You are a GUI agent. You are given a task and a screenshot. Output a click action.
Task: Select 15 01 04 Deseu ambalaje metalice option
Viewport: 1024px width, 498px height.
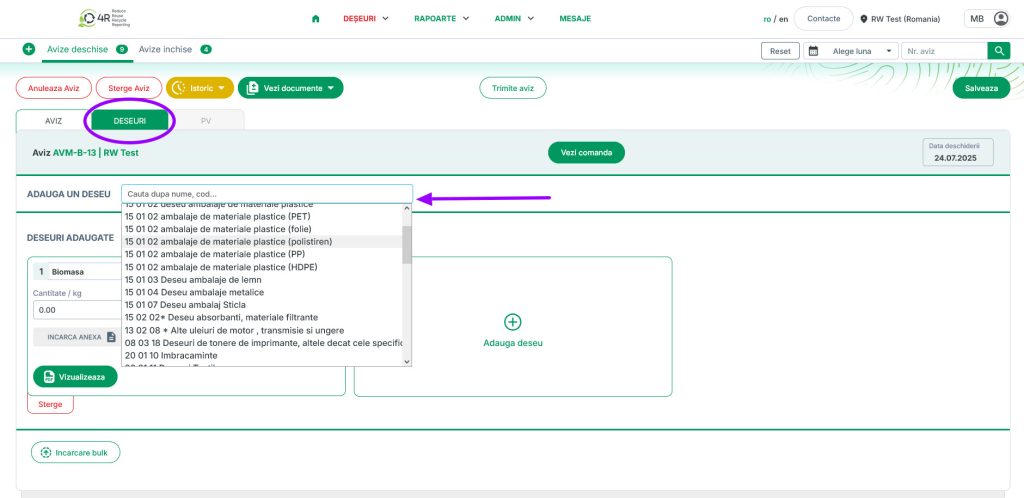194,292
